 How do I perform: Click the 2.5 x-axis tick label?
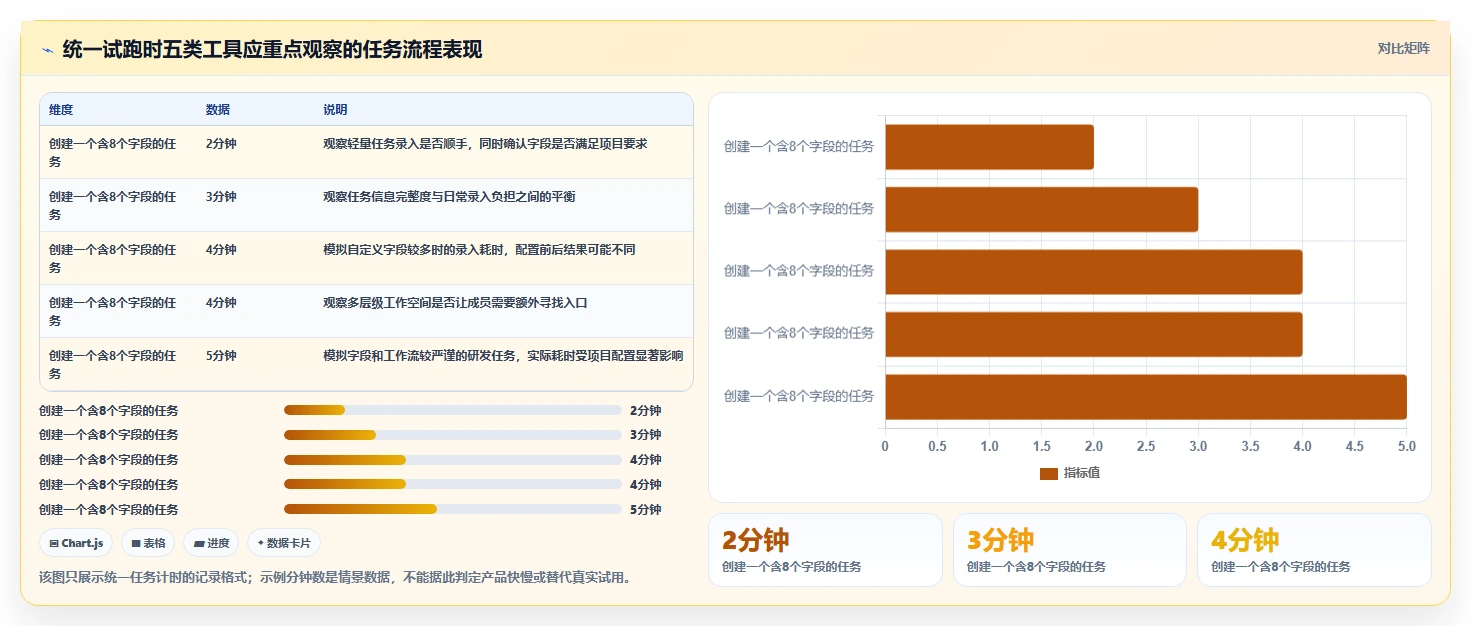point(1146,446)
